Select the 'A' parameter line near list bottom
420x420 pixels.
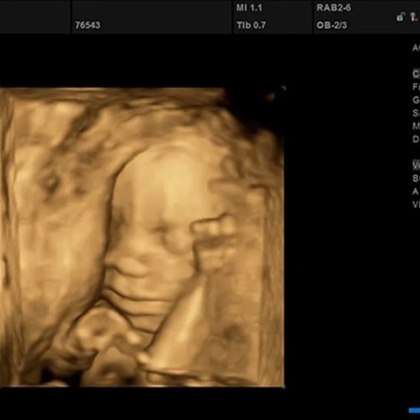(x=416, y=191)
